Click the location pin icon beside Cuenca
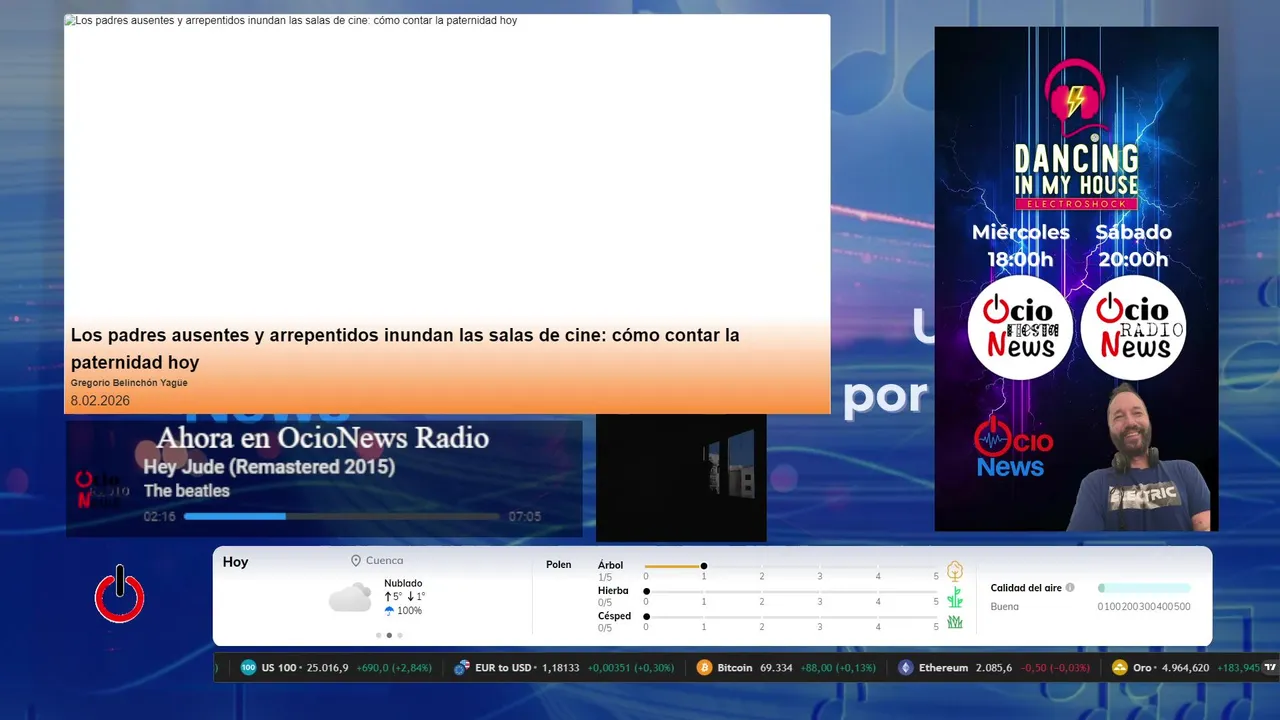This screenshot has height=720, width=1280. (356, 561)
